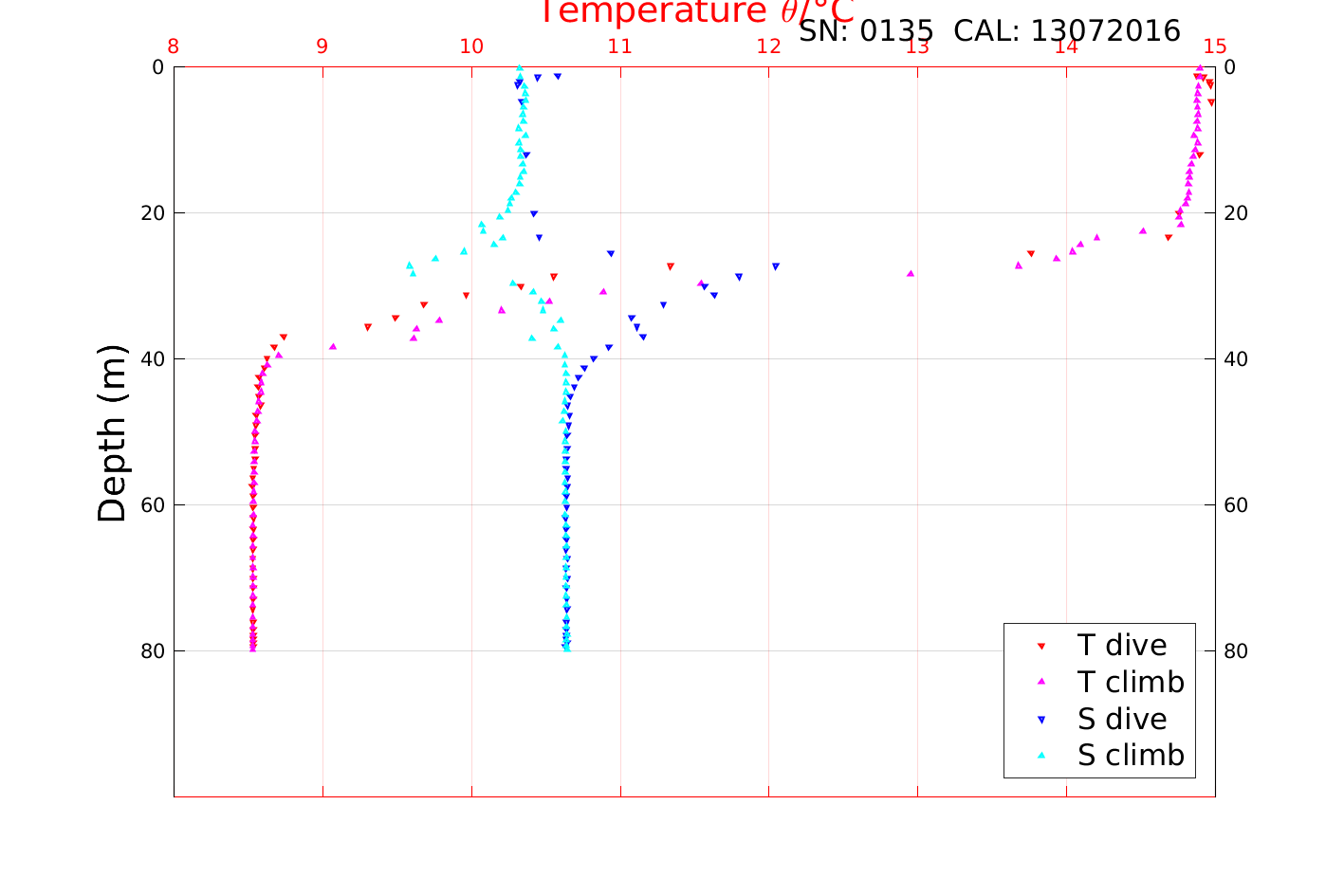1344x896 pixels.
Task: Click the magenta T climb legend marker
Action: coord(1040,682)
